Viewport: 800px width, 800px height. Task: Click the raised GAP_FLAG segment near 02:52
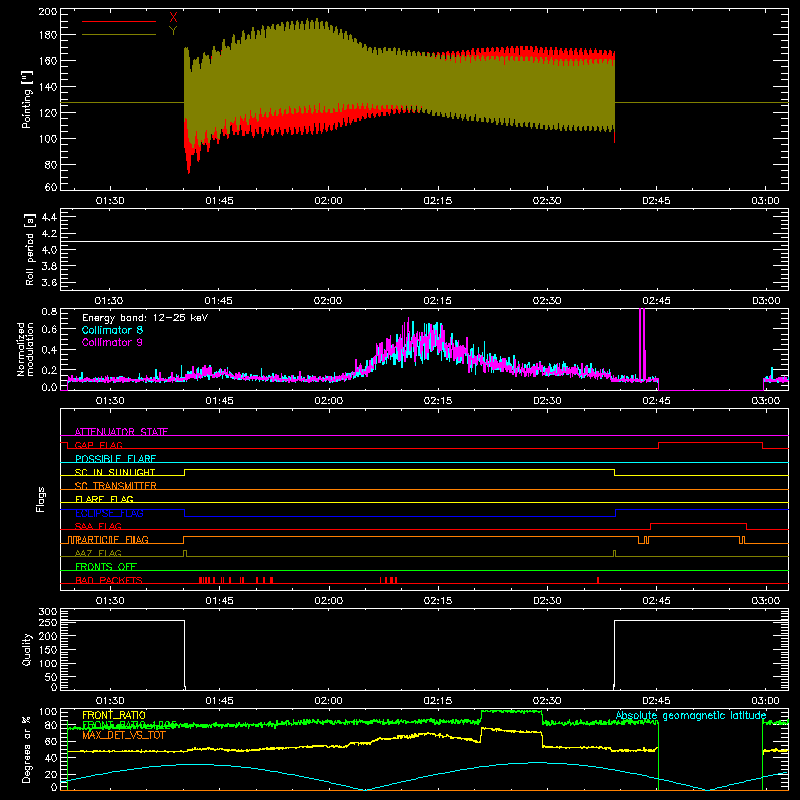pos(711,443)
